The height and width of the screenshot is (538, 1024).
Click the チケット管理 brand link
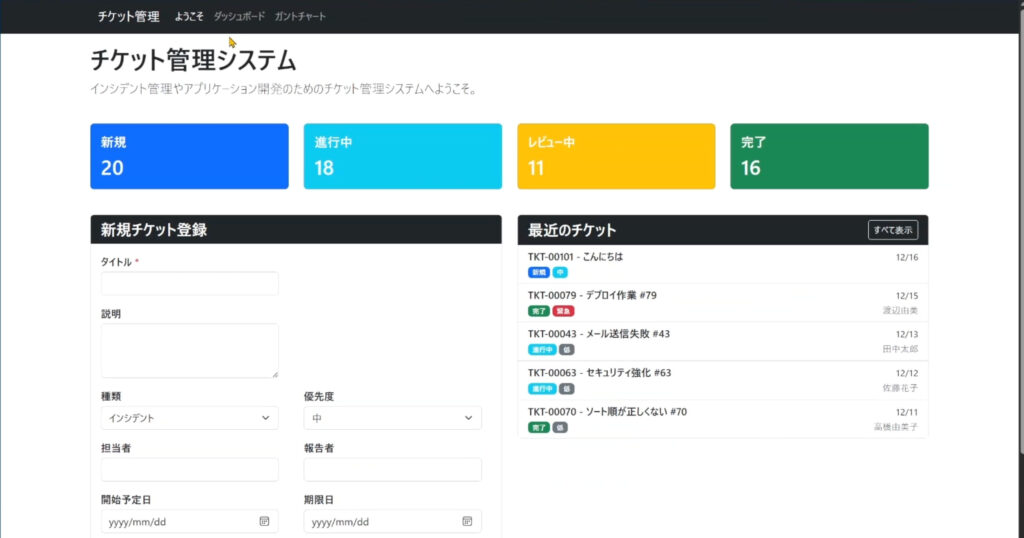coord(128,17)
